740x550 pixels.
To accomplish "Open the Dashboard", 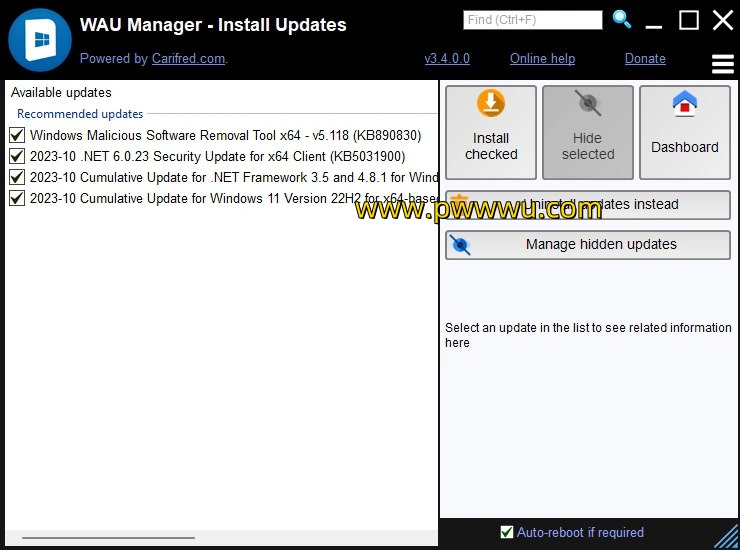I will point(685,132).
